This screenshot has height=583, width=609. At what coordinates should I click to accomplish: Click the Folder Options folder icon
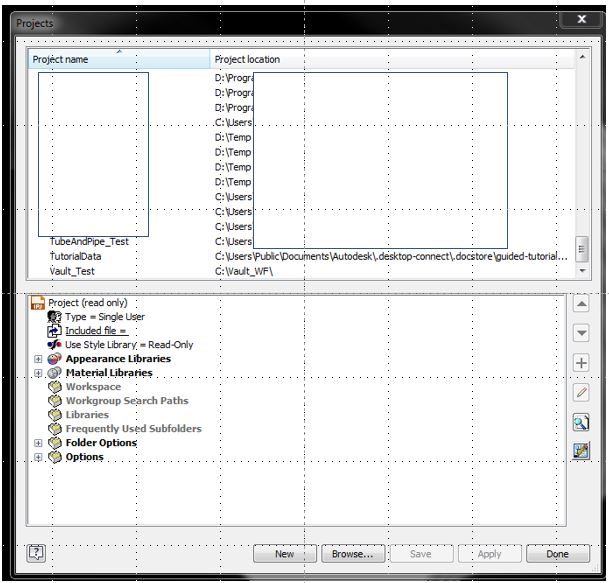(55, 442)
